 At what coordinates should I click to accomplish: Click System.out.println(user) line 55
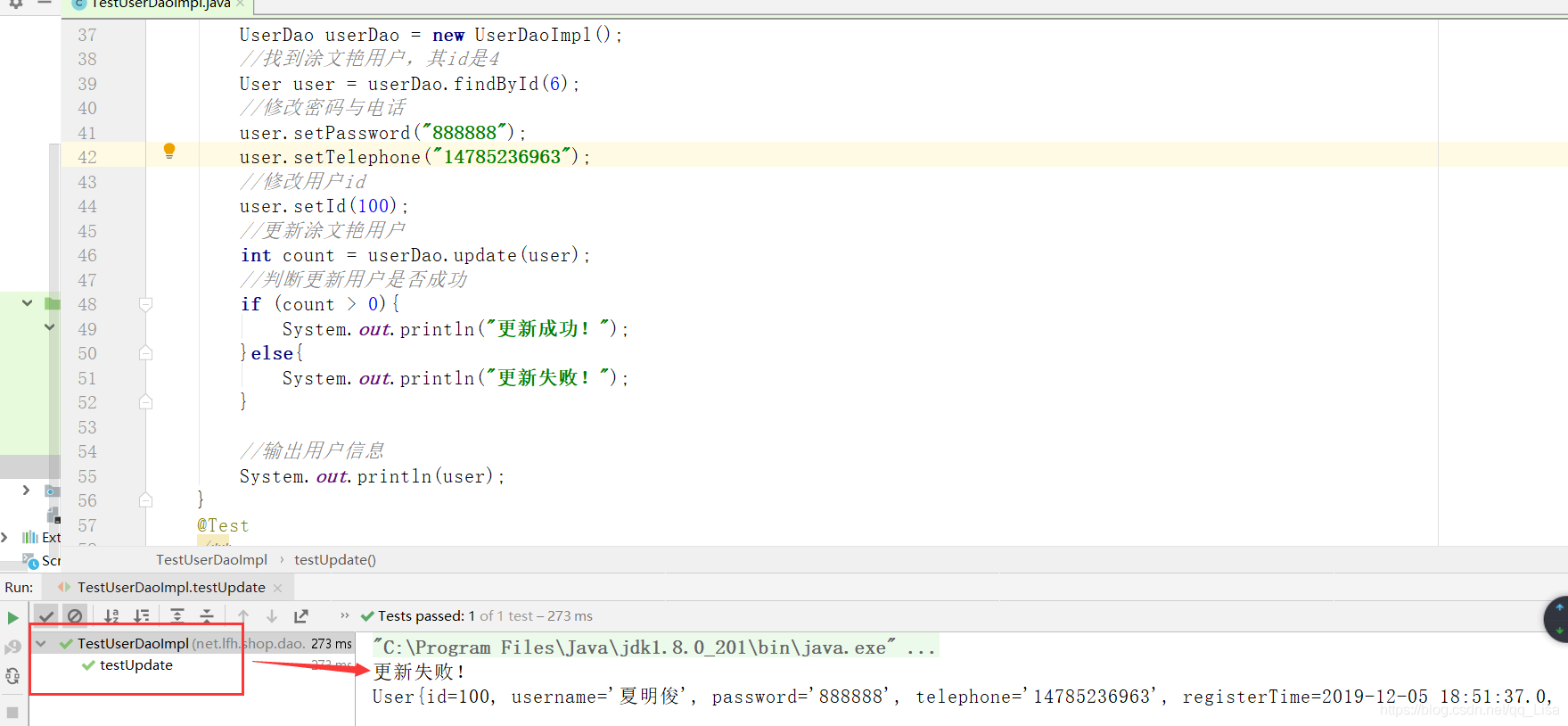click(372, 476)
